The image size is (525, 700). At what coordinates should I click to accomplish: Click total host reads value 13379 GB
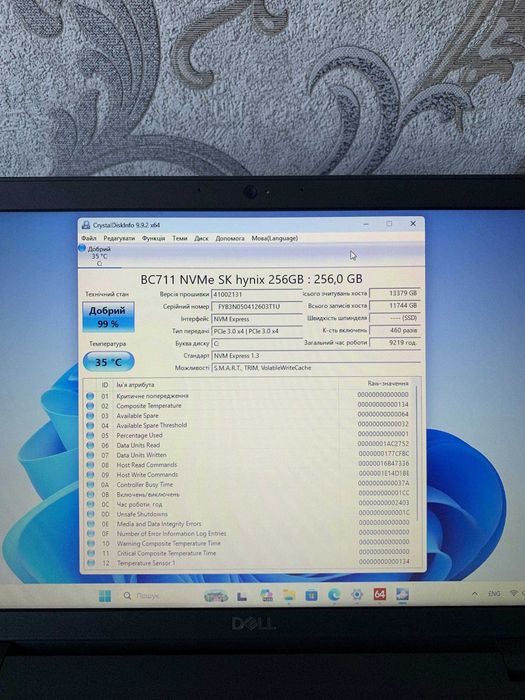(x=395, y=293)
